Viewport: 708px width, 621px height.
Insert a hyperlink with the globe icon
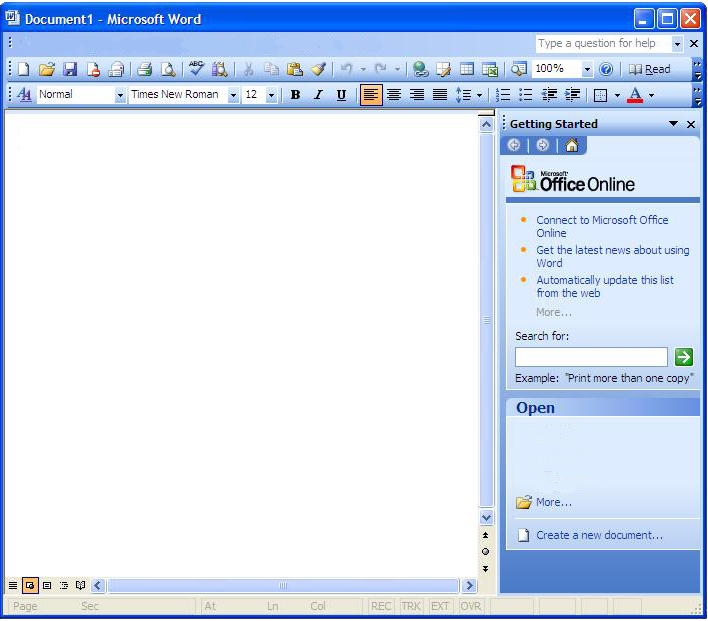[x=420, y=69]
